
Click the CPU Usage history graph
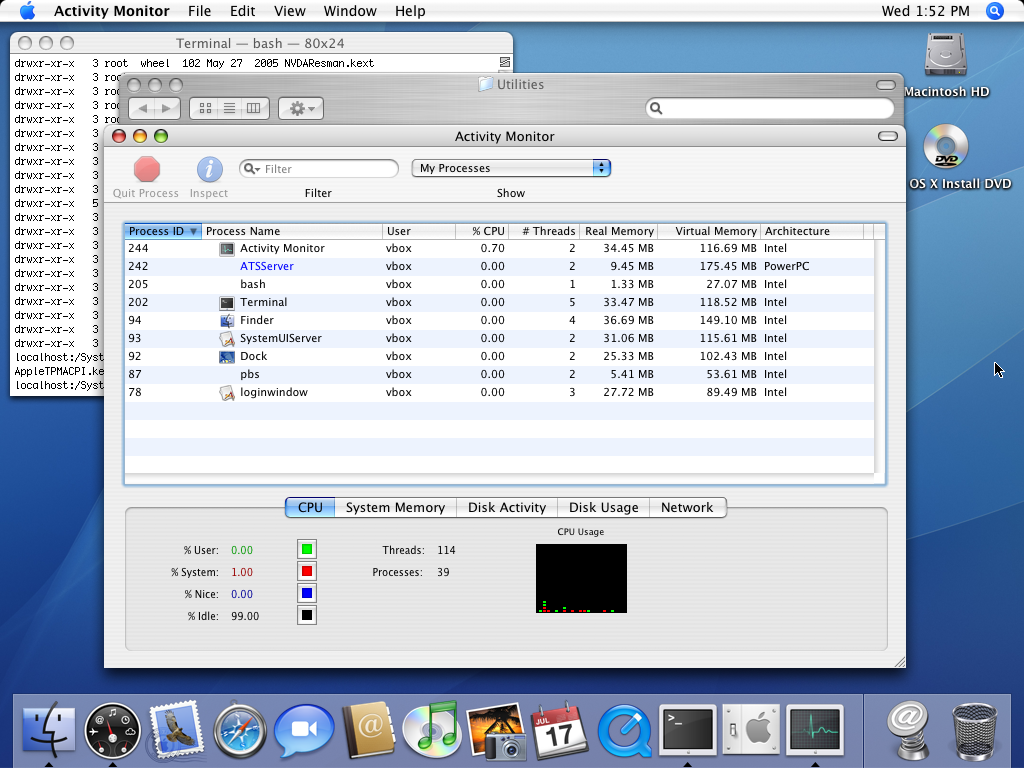click(x=581, y=579)
